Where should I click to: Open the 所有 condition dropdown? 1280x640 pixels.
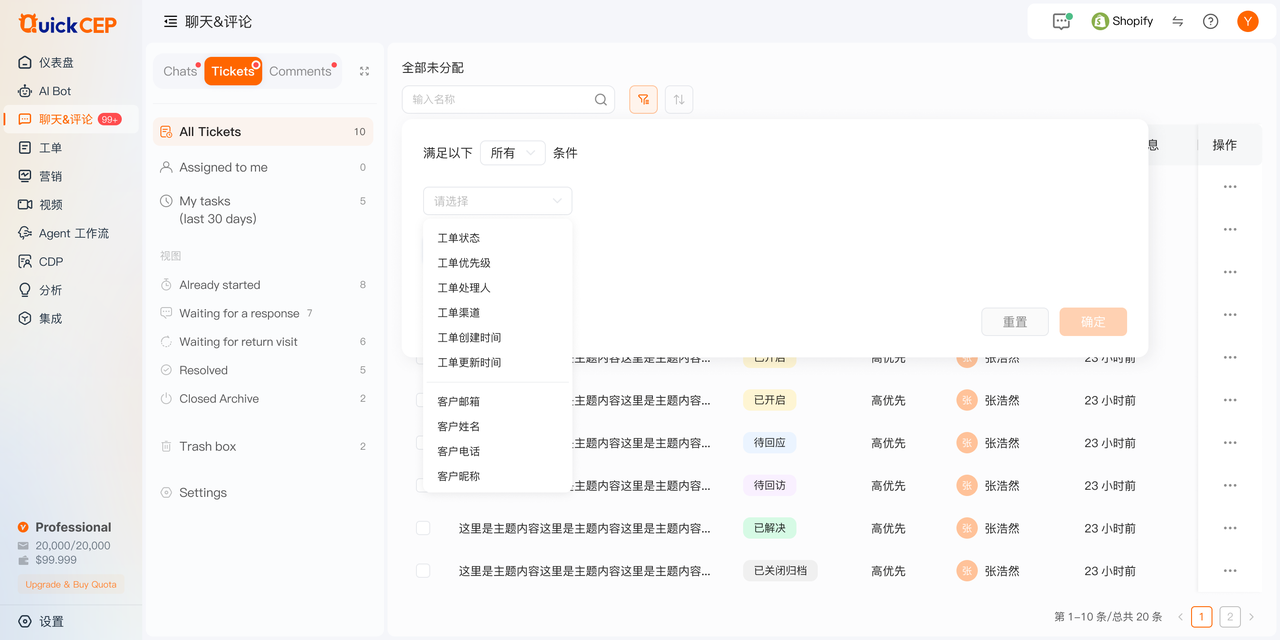click(x=512, y=153)
